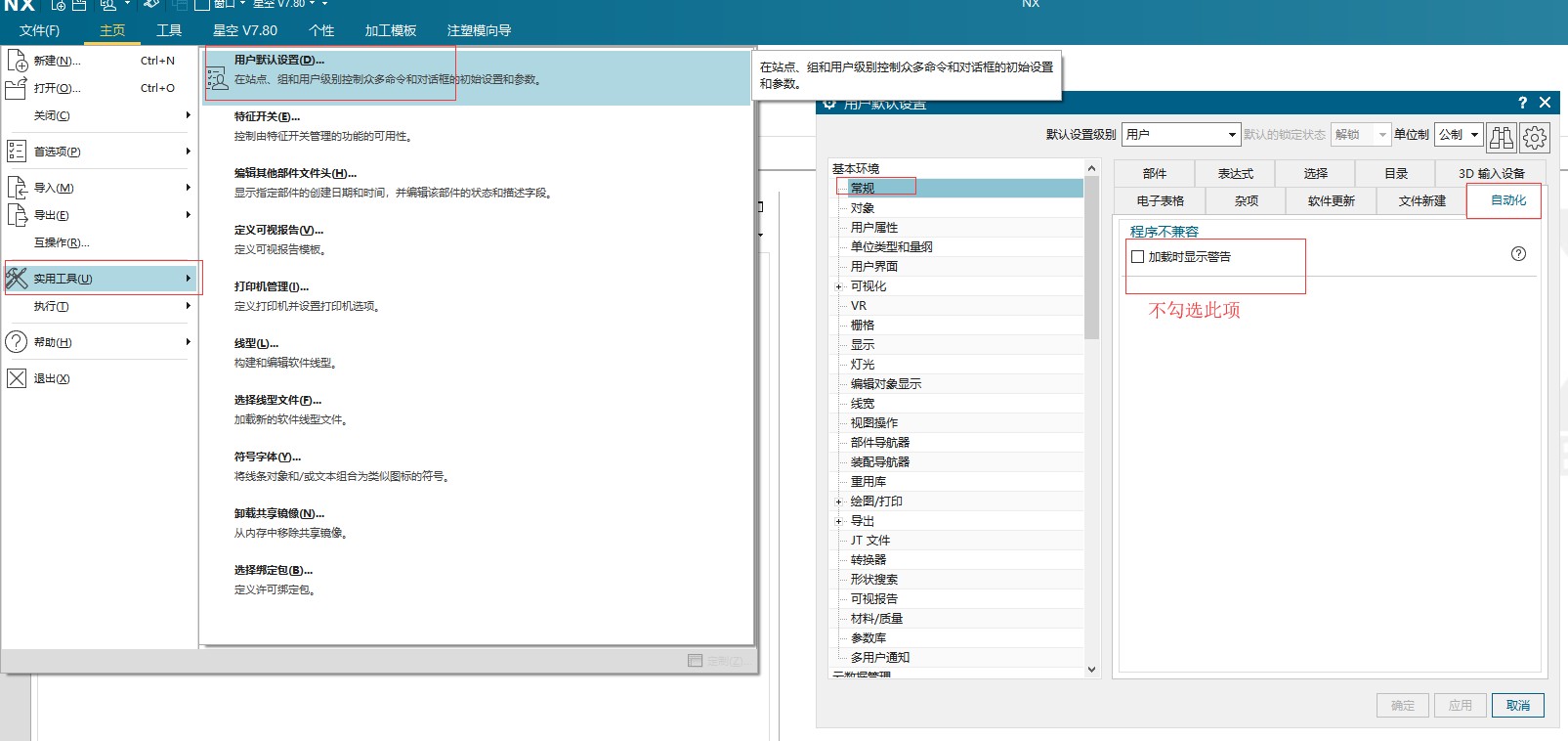Select 编辑其他部件文件头(H)... entry
This screenshot has height=741, width=1568.
(476, 183)
